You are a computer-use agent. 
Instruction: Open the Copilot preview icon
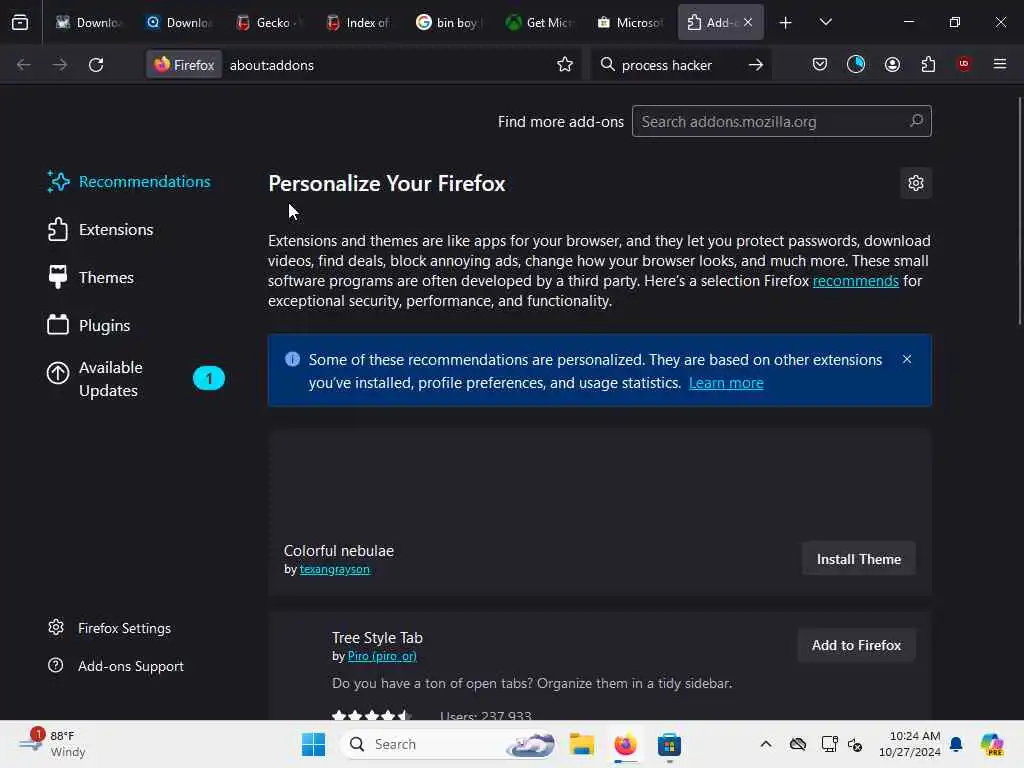[991, 744]
